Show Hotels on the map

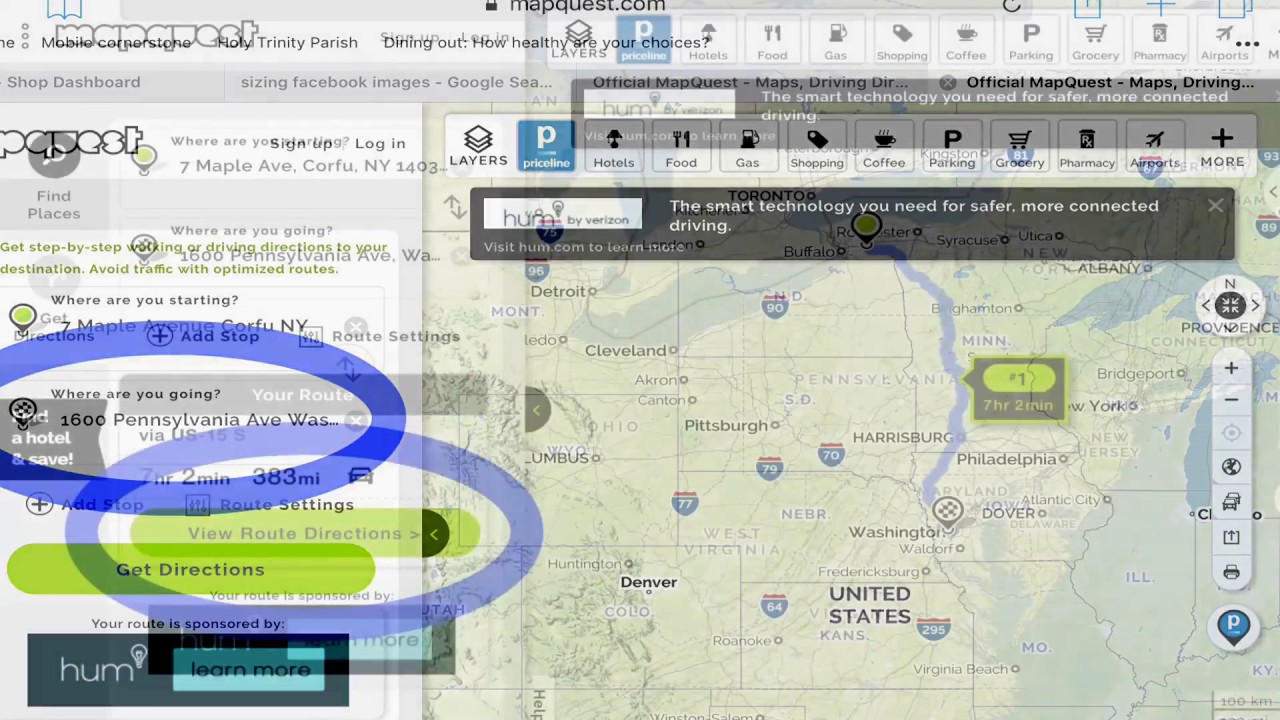(x=613, y=146)
